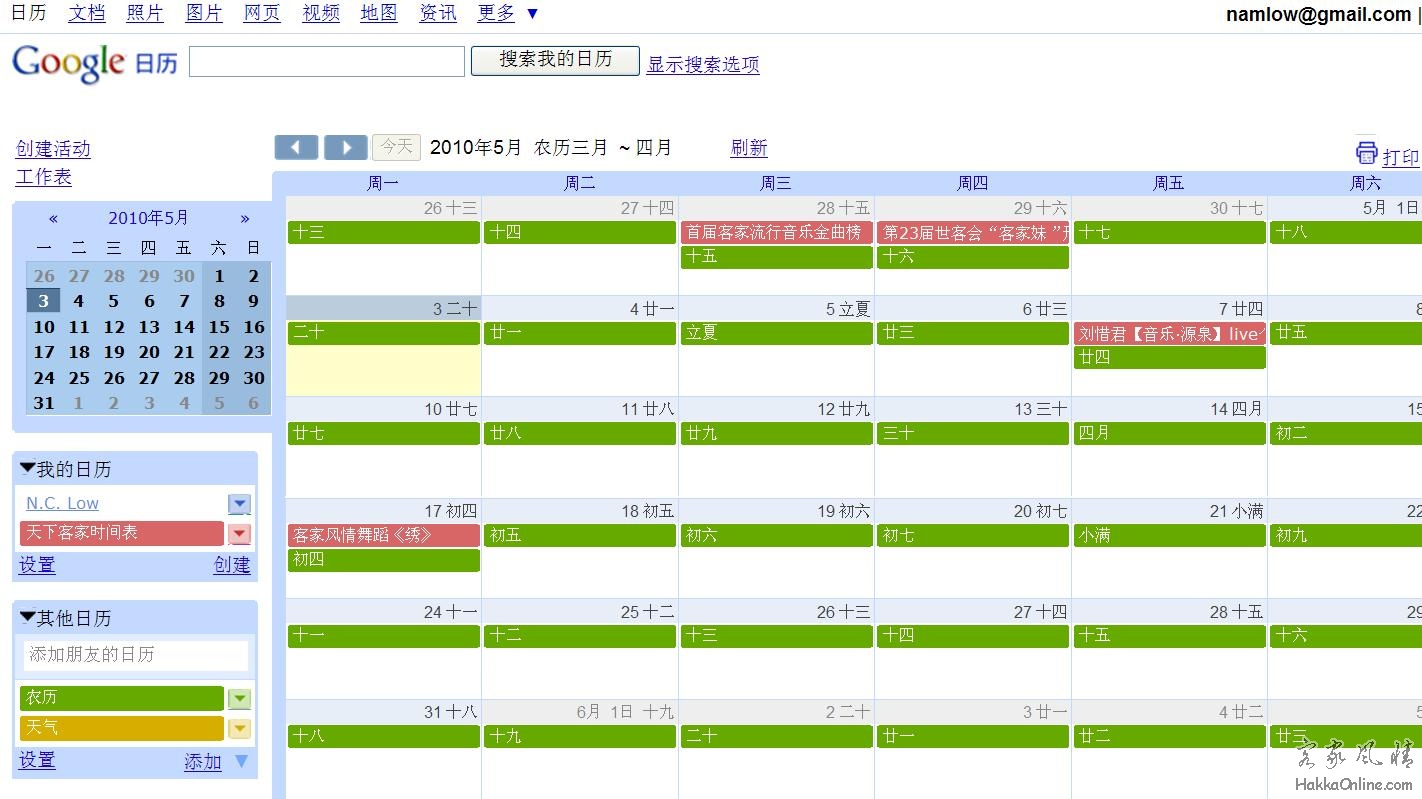Toggle visibility of 天下客家时间表 calendar
Viewport: 1422px width, 799px height.
pyautogui.click(x=120, y=533)
